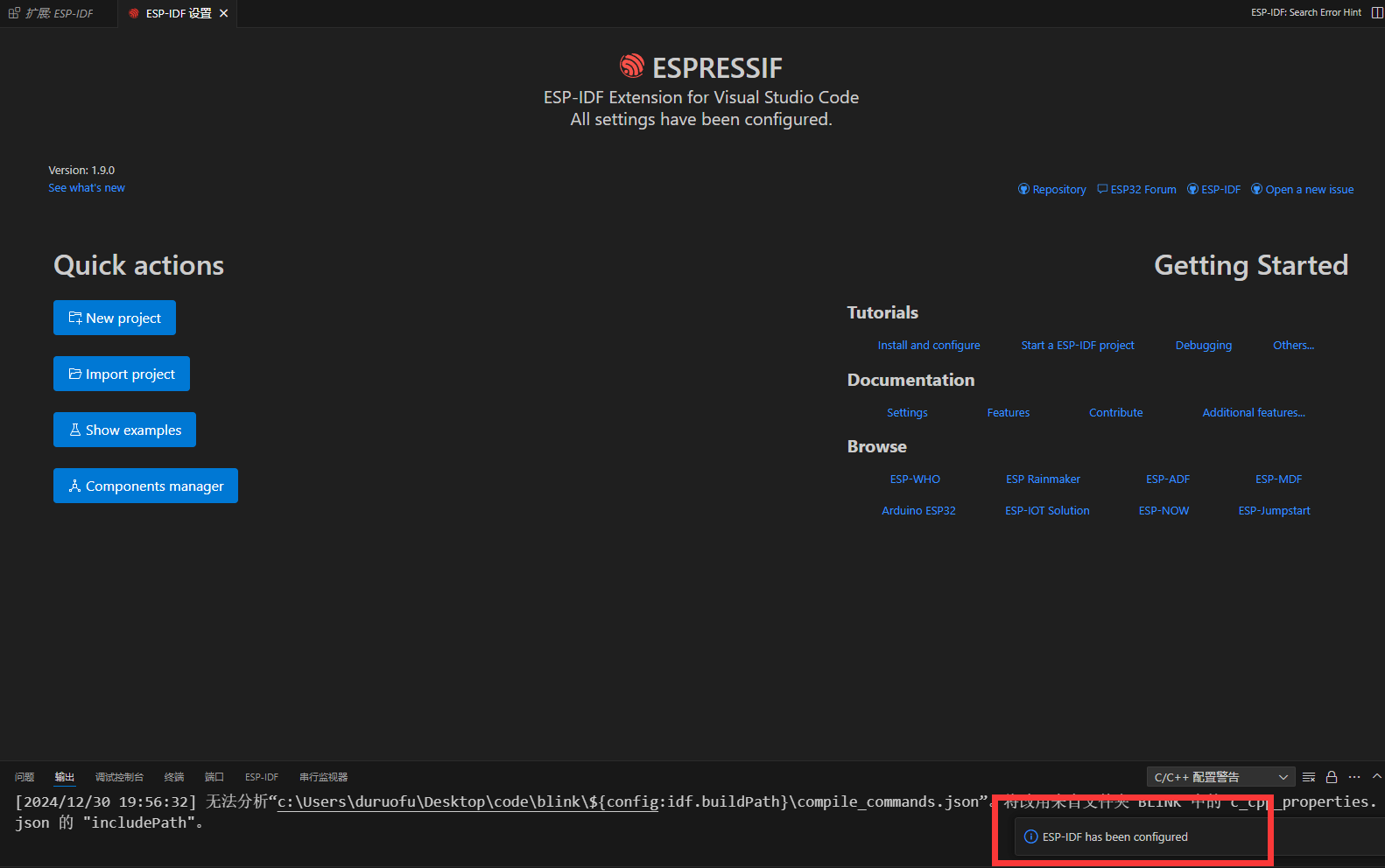Switch to the 串行监视器 panel tab

click(x=323, y=777)
